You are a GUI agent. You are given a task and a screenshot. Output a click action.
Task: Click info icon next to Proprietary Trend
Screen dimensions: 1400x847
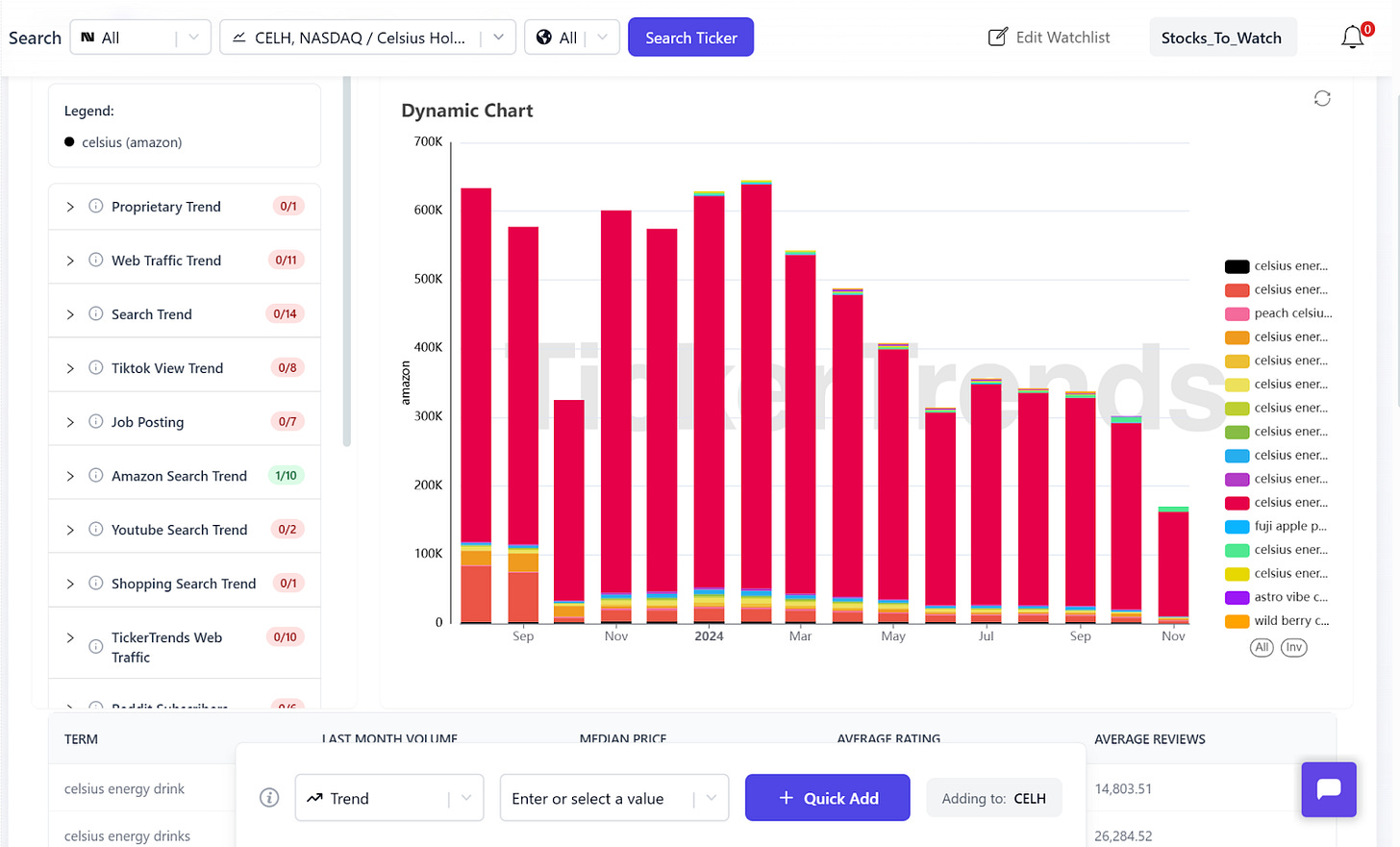pyautogui.click(x=96, y=206)
